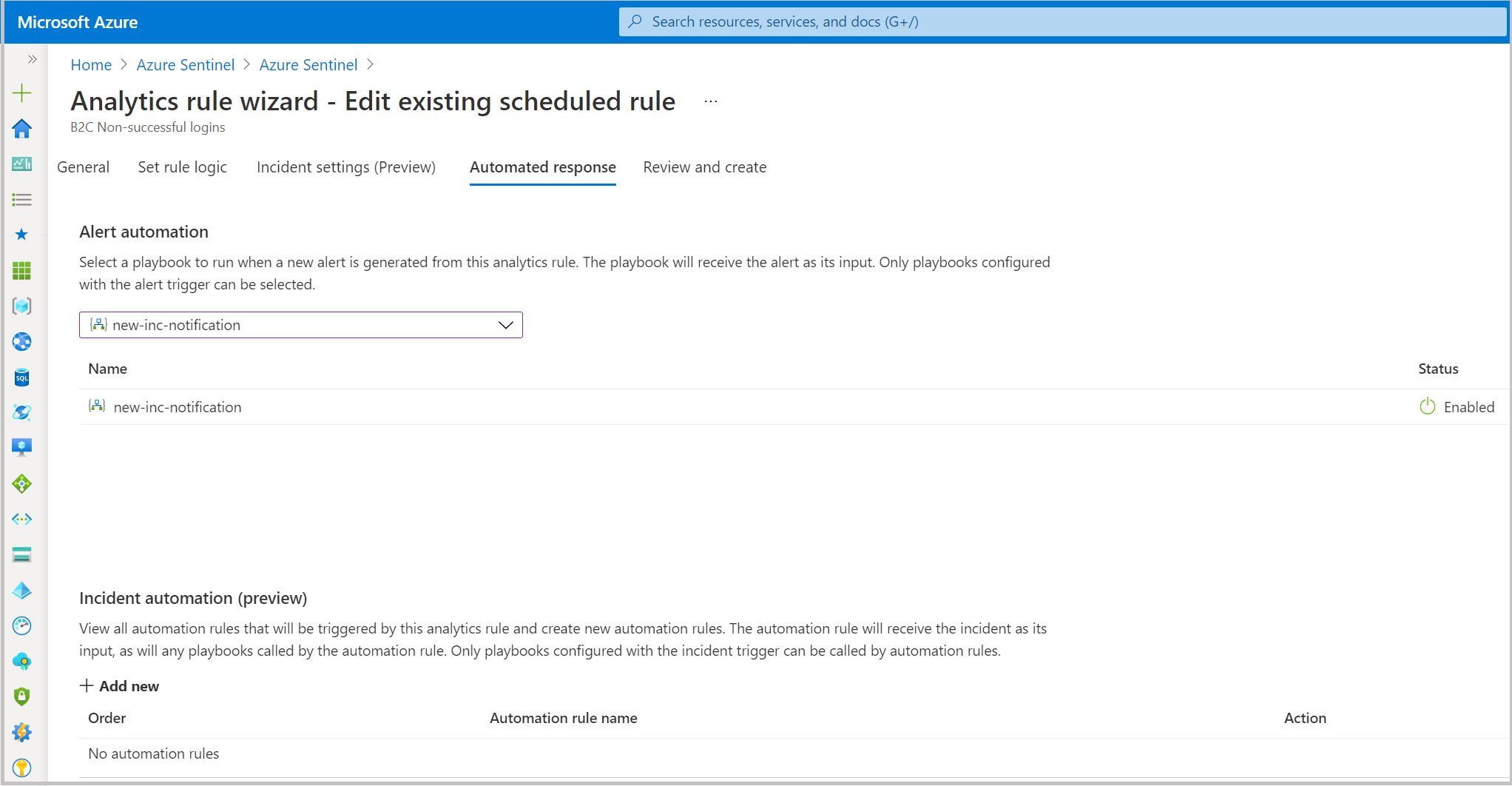Open the Home icon in the sidebar
Screen dimensions: 1512x786
pos(22,129)
